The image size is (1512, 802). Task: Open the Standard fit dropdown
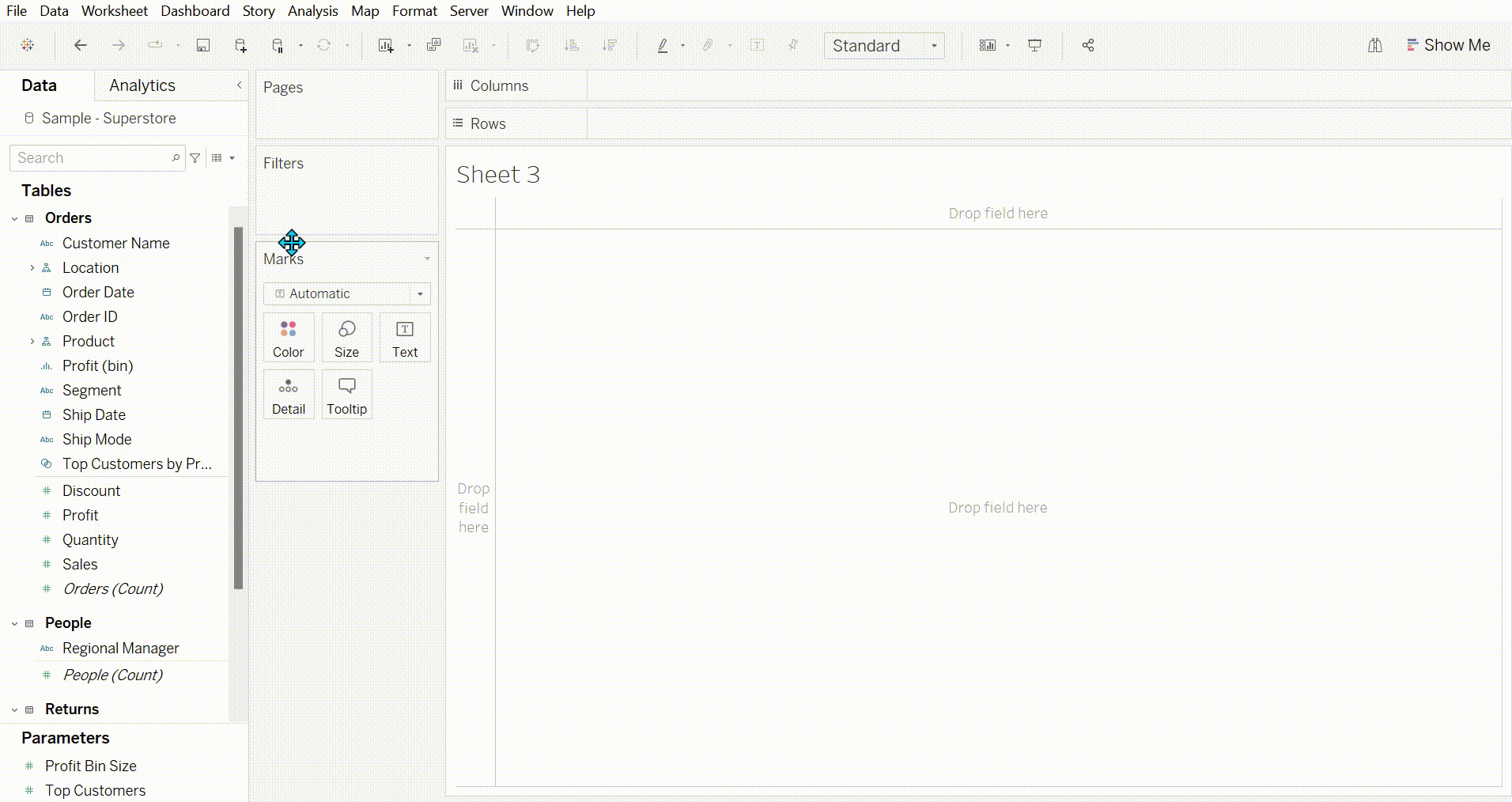[883, 46]
